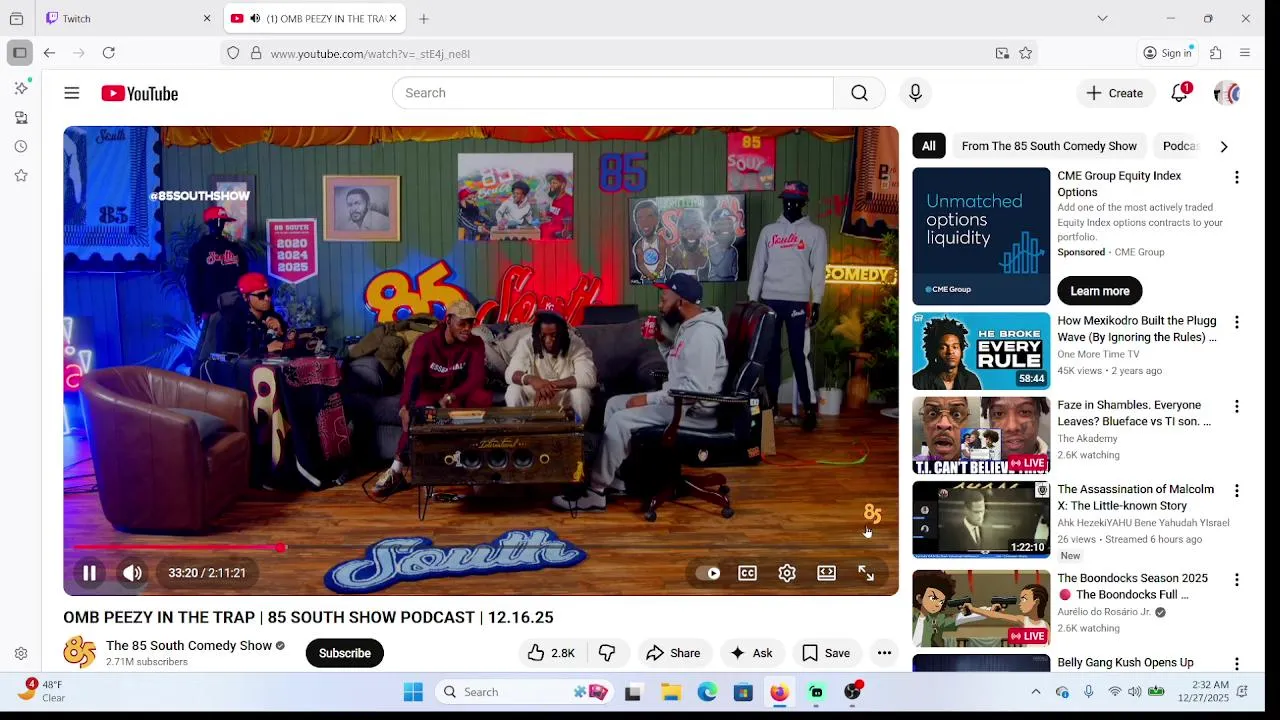
Task: Pause the video
Action: 89,573
